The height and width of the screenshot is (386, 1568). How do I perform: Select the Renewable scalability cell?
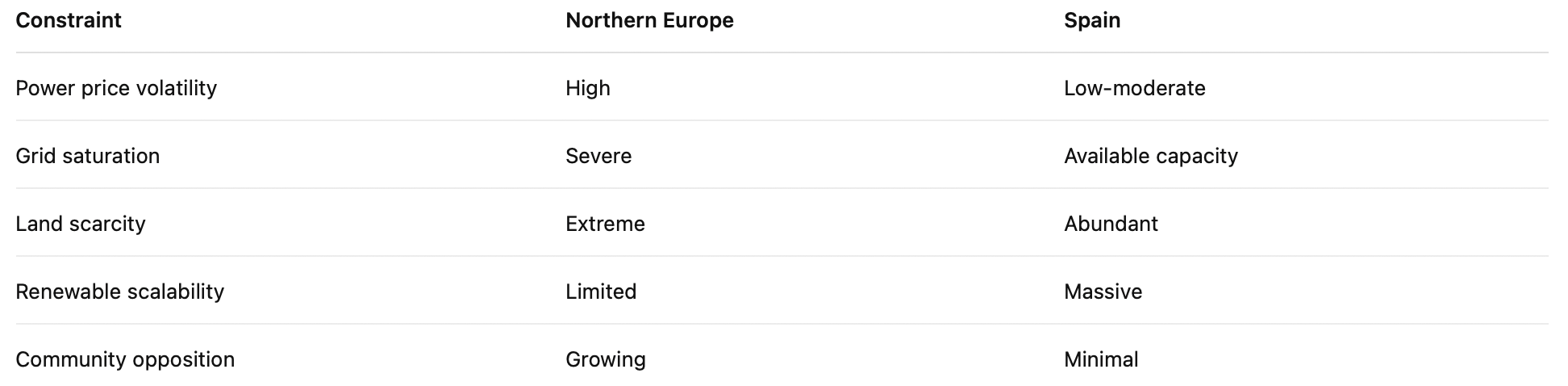pos(120,292)
